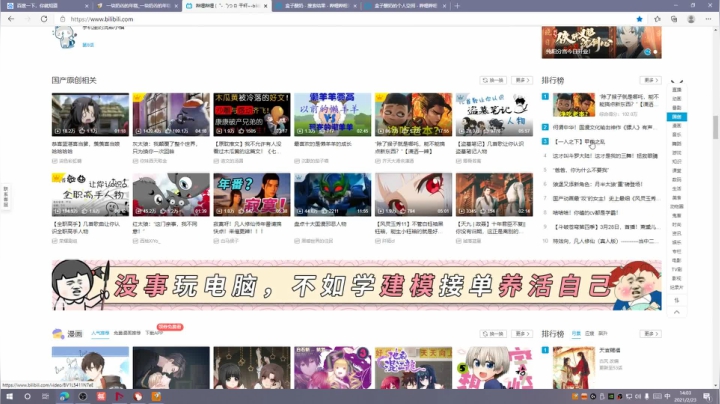Jump to 动画 in right side navigation

(676, 99)
